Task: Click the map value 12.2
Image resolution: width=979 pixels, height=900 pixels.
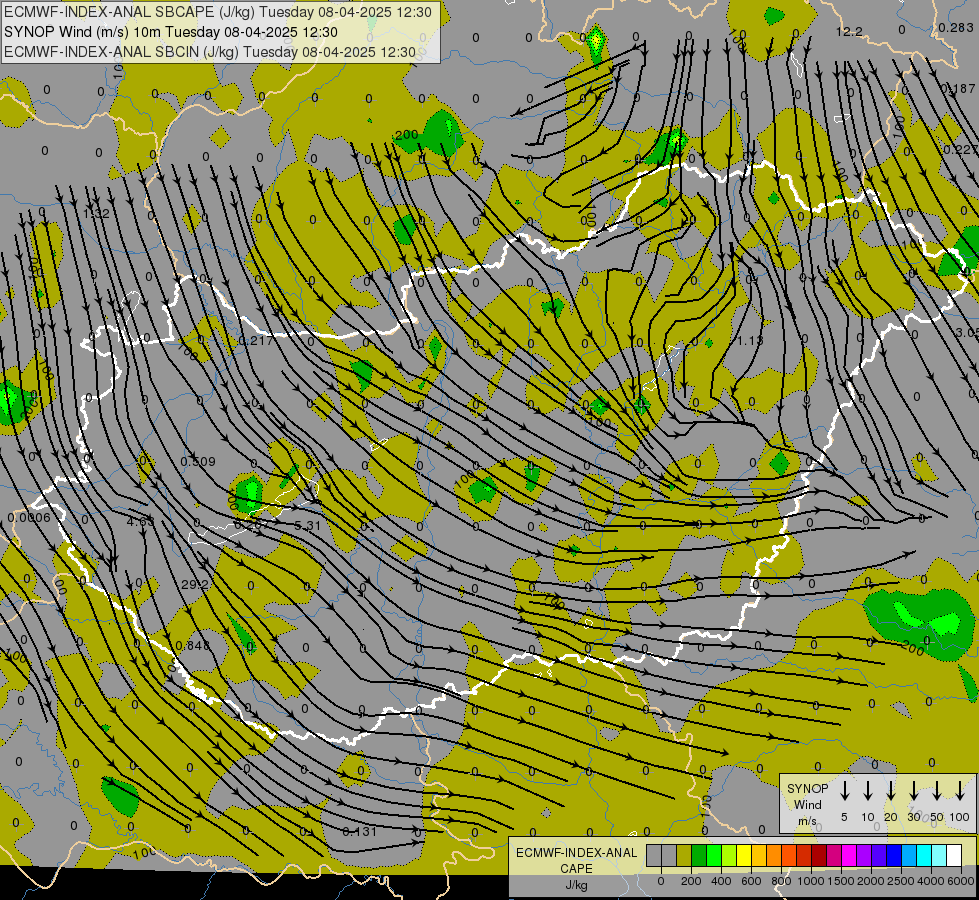Action: [849, 32]
